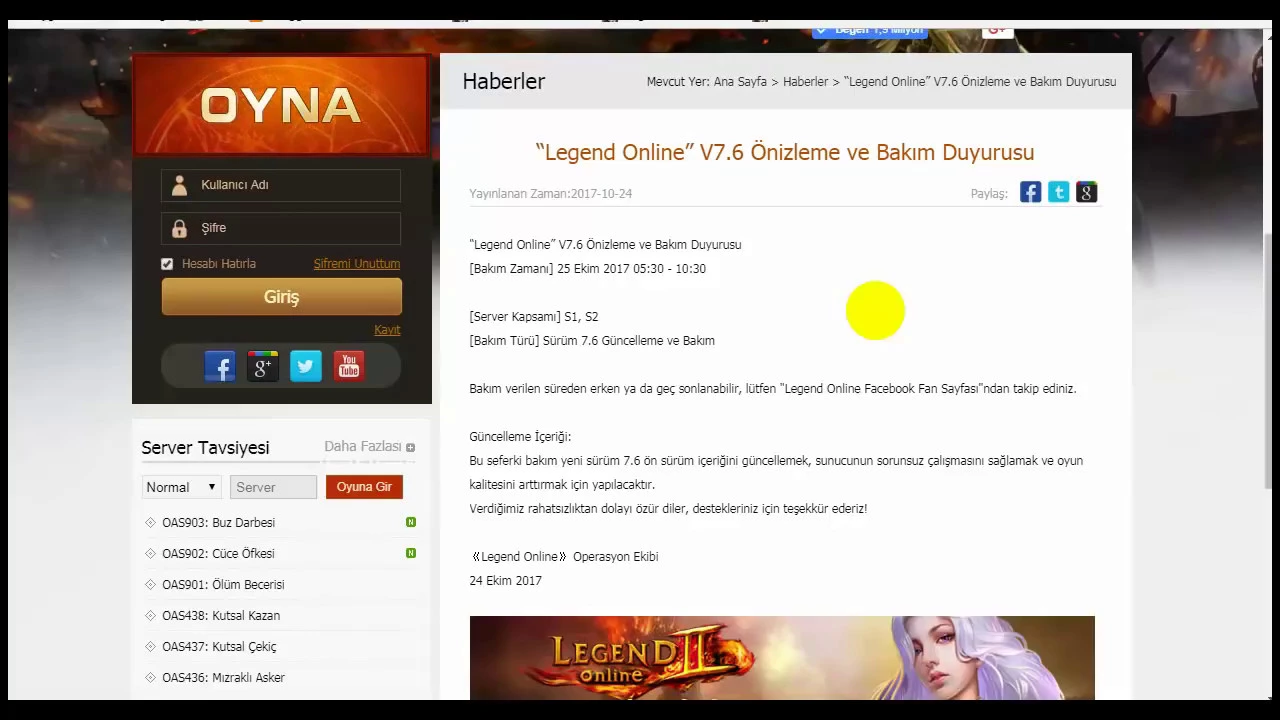This screenshot has height=720, width=1280.
Task: Click the Legend Online II banner image
Action: coord(782,658)
